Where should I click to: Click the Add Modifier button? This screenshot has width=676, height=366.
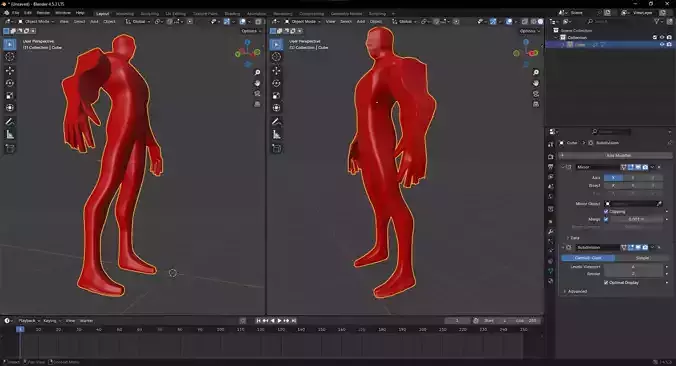tap(616, 155)
